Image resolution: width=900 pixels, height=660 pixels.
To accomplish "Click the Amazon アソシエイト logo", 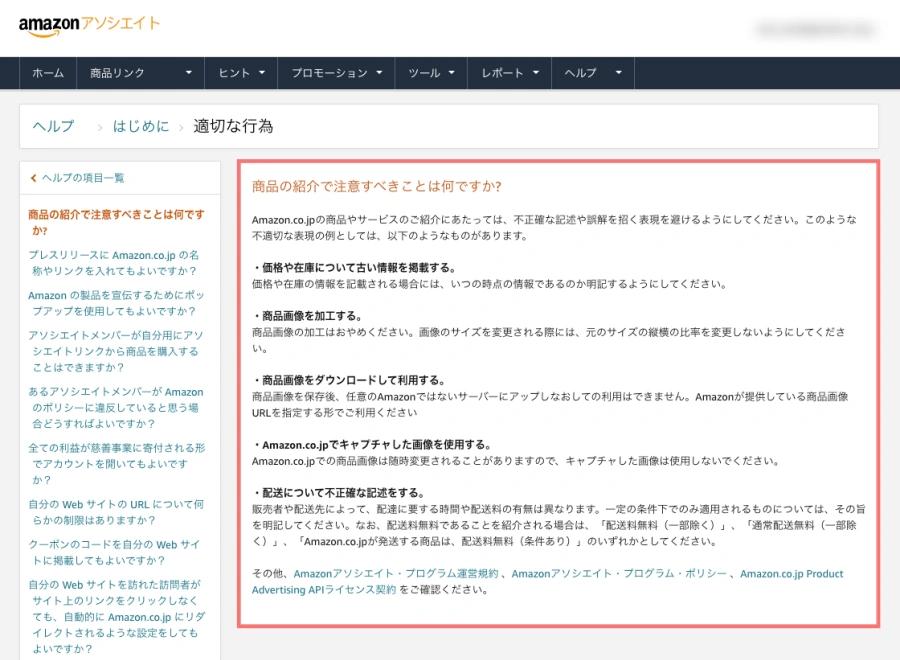I will click(x=90, y=25).
